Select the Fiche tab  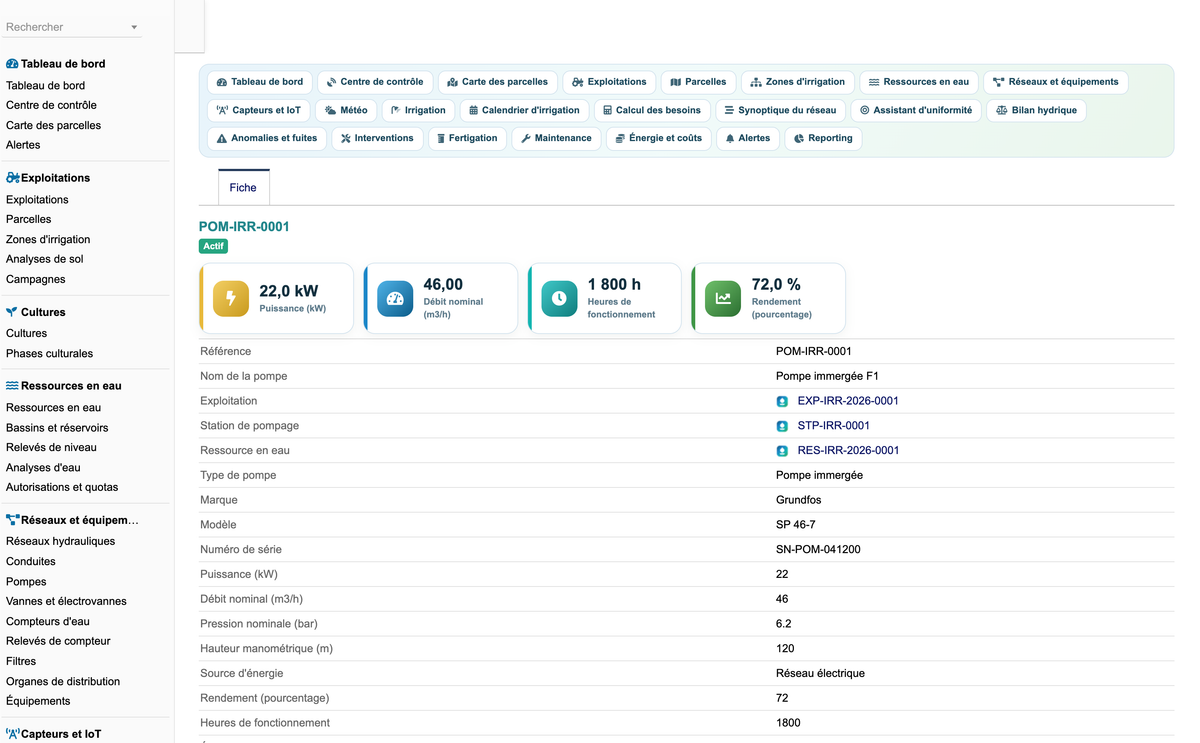[243, 187]
